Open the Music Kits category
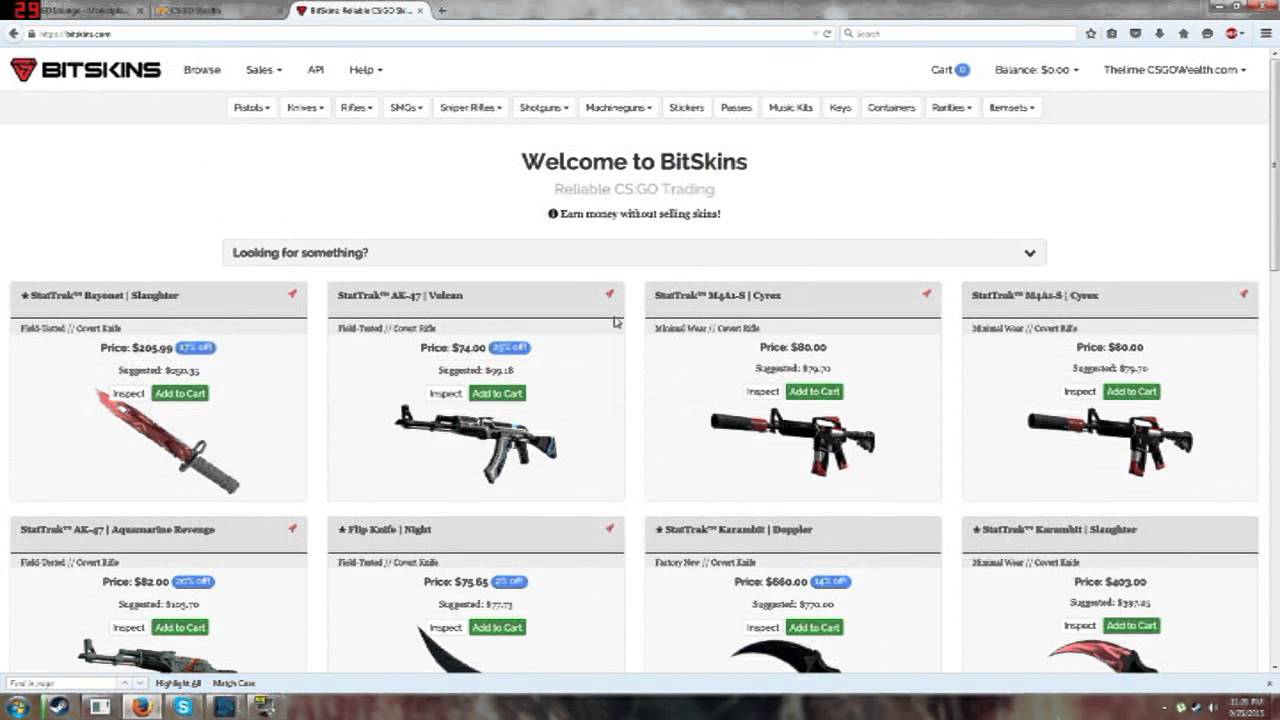 click(x=790, y=107)
